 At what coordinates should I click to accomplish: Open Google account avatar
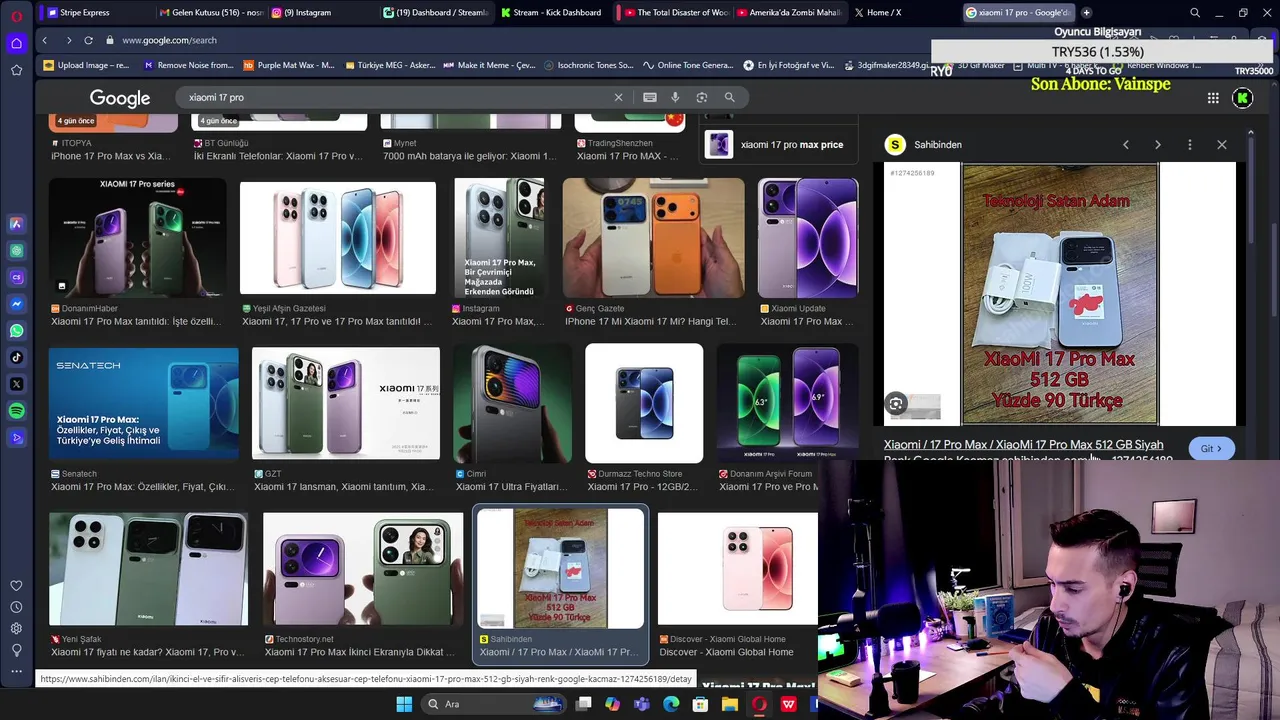(1243, 98)
